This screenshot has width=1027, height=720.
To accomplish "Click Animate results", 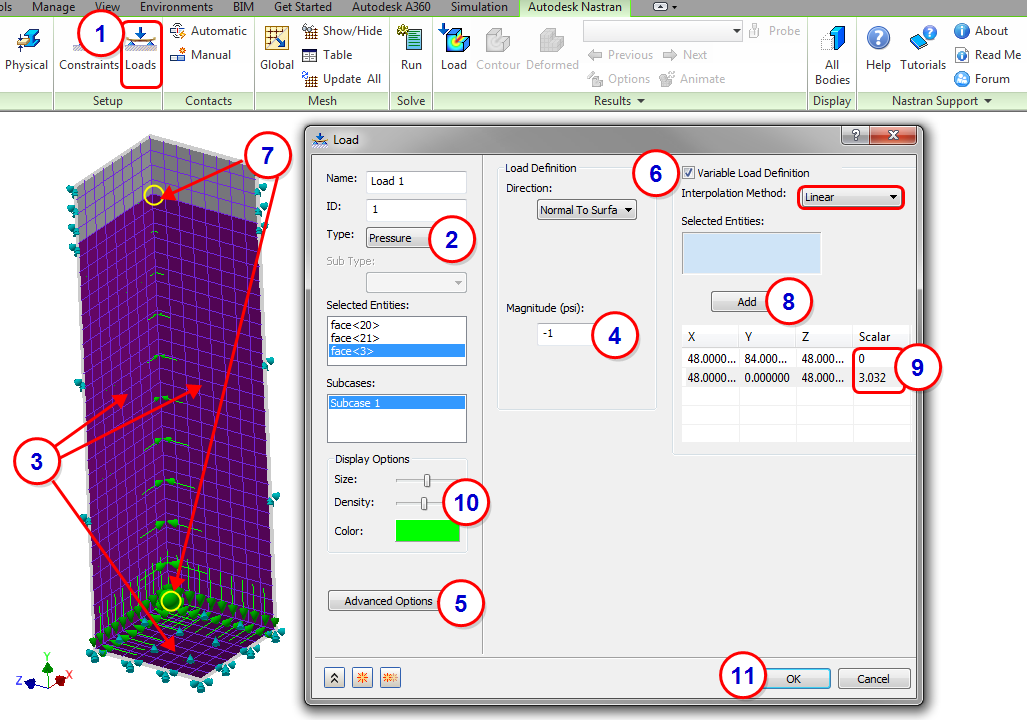I will pyautogui.click(x=692, y=79).
